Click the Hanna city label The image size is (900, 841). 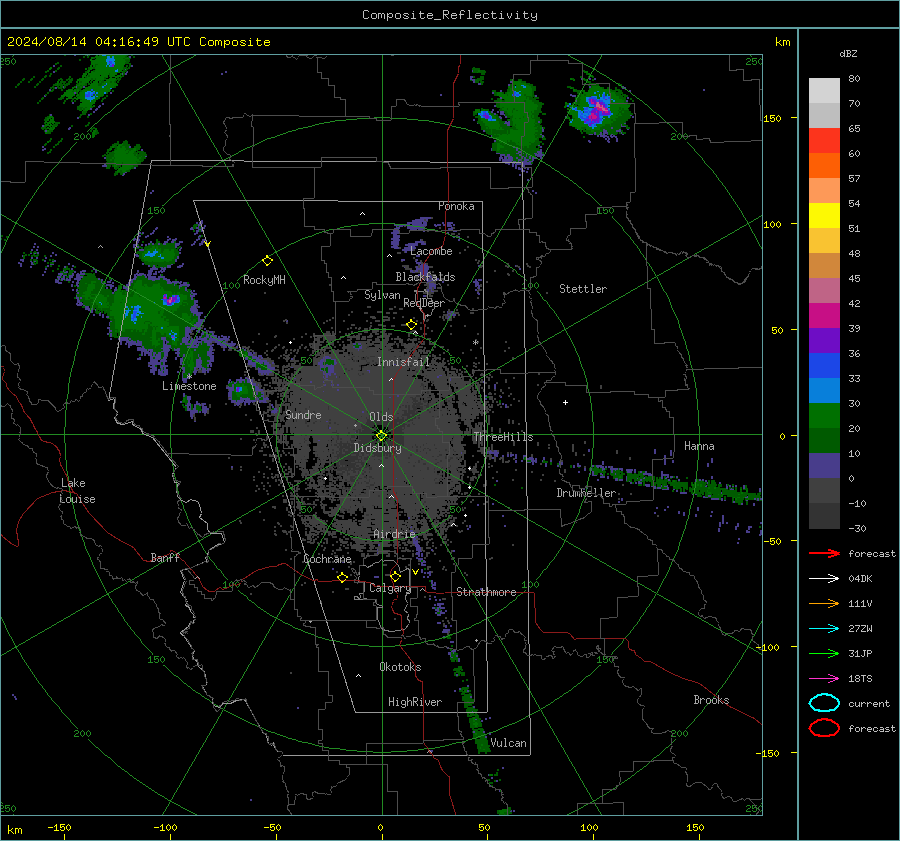(x=699, y=446)
